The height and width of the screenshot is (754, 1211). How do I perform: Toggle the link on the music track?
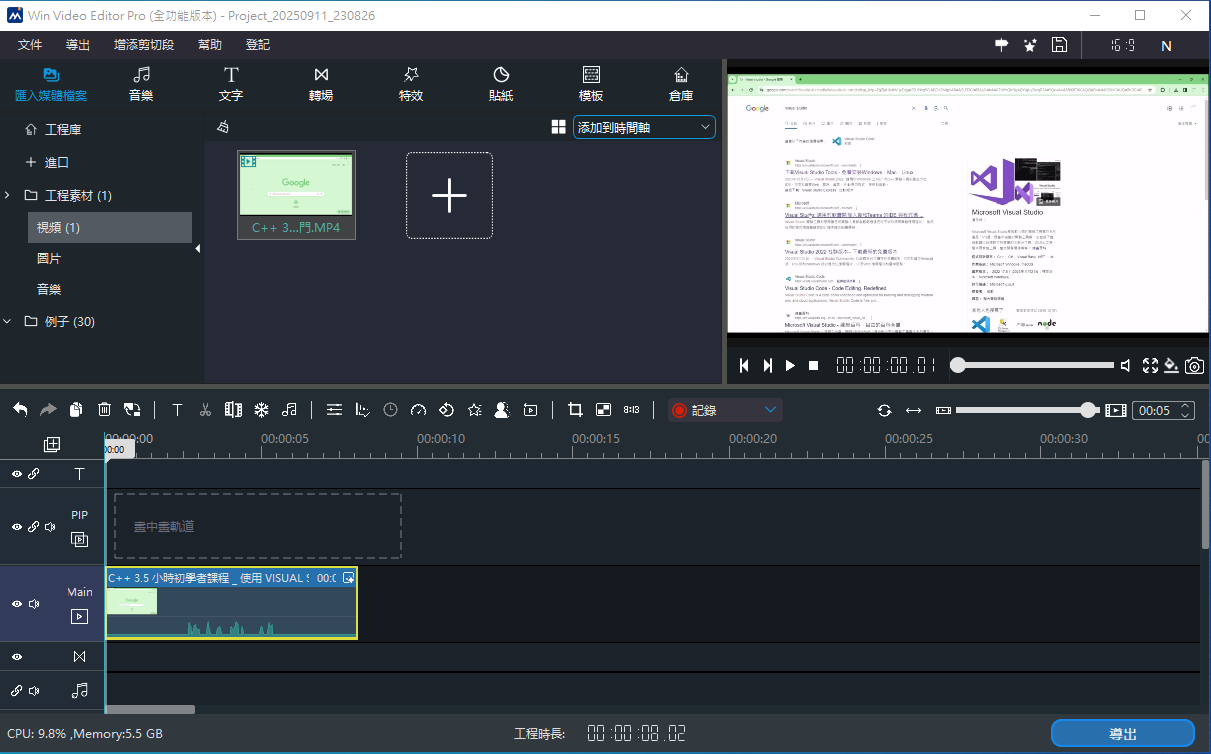click(x=17, y=690)
